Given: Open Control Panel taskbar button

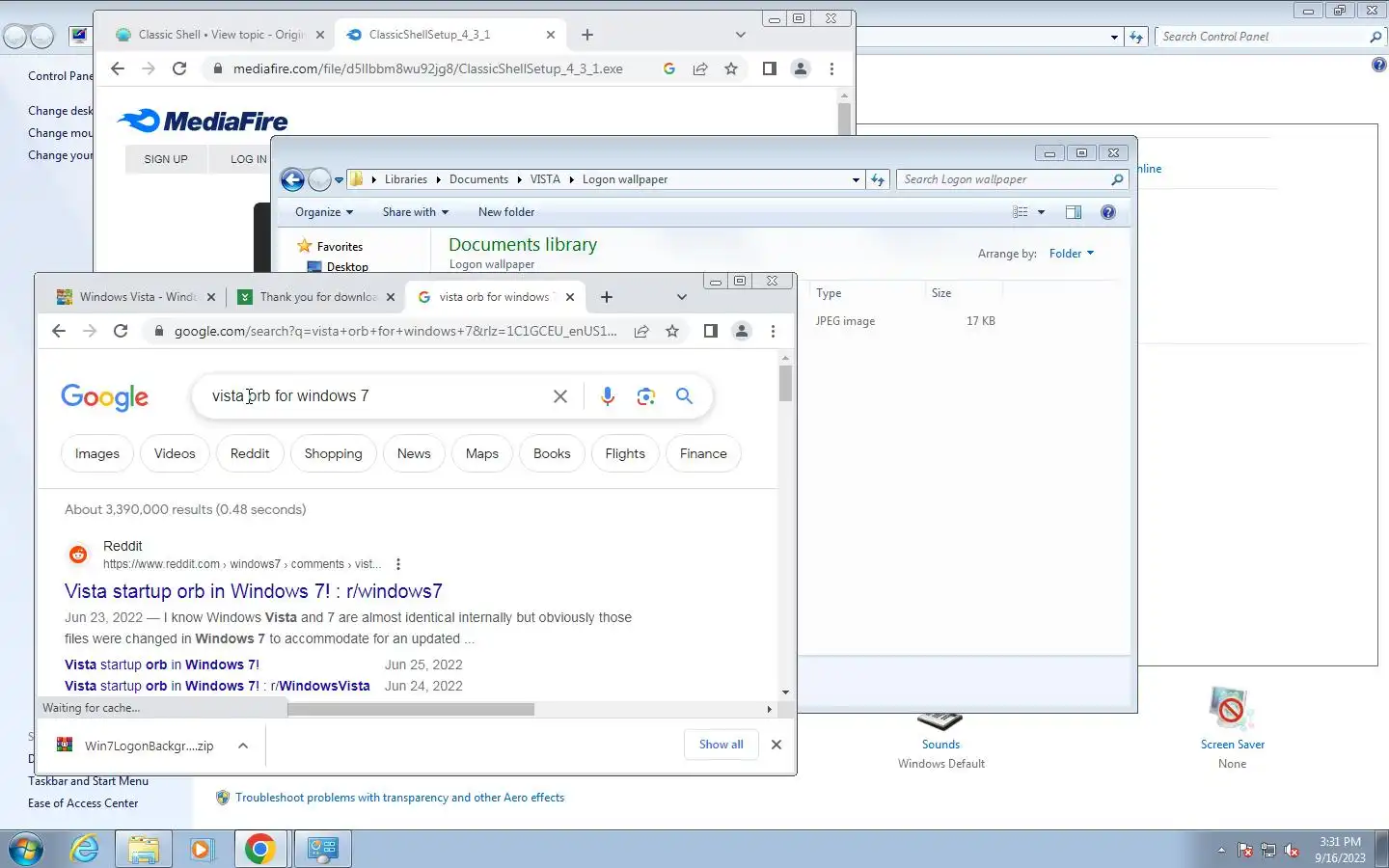Looking at the screenshot, I should (x=322, y=849).
